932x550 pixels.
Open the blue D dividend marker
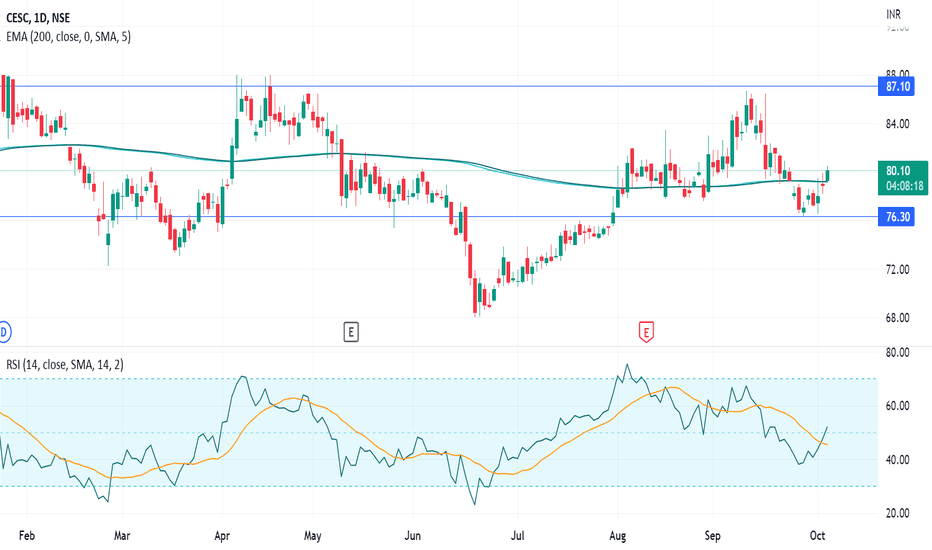(4, 332)
